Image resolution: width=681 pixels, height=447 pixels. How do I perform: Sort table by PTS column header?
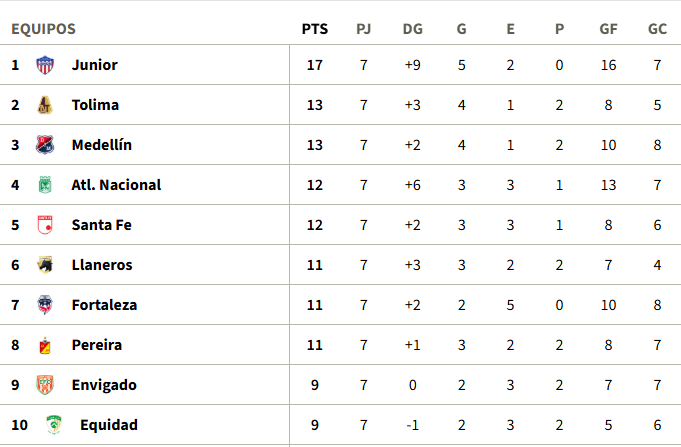[315, 29]
